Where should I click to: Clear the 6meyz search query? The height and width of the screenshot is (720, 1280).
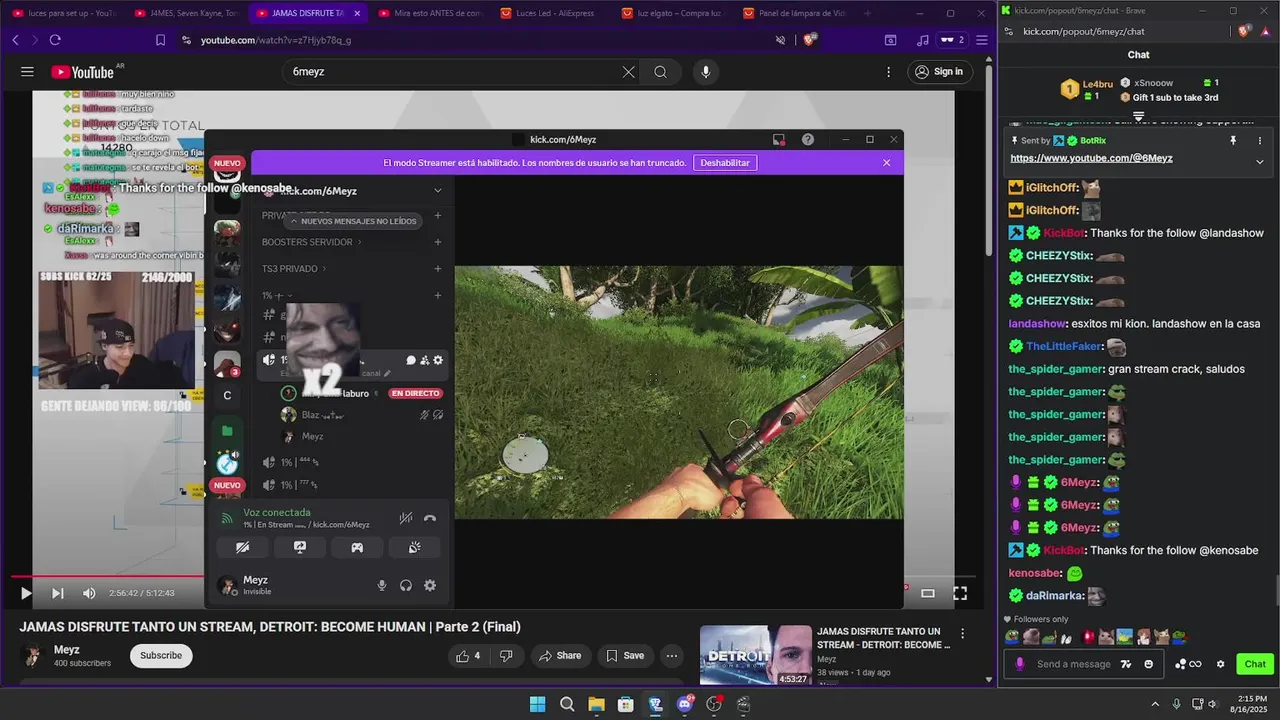[x=628, y=72]
